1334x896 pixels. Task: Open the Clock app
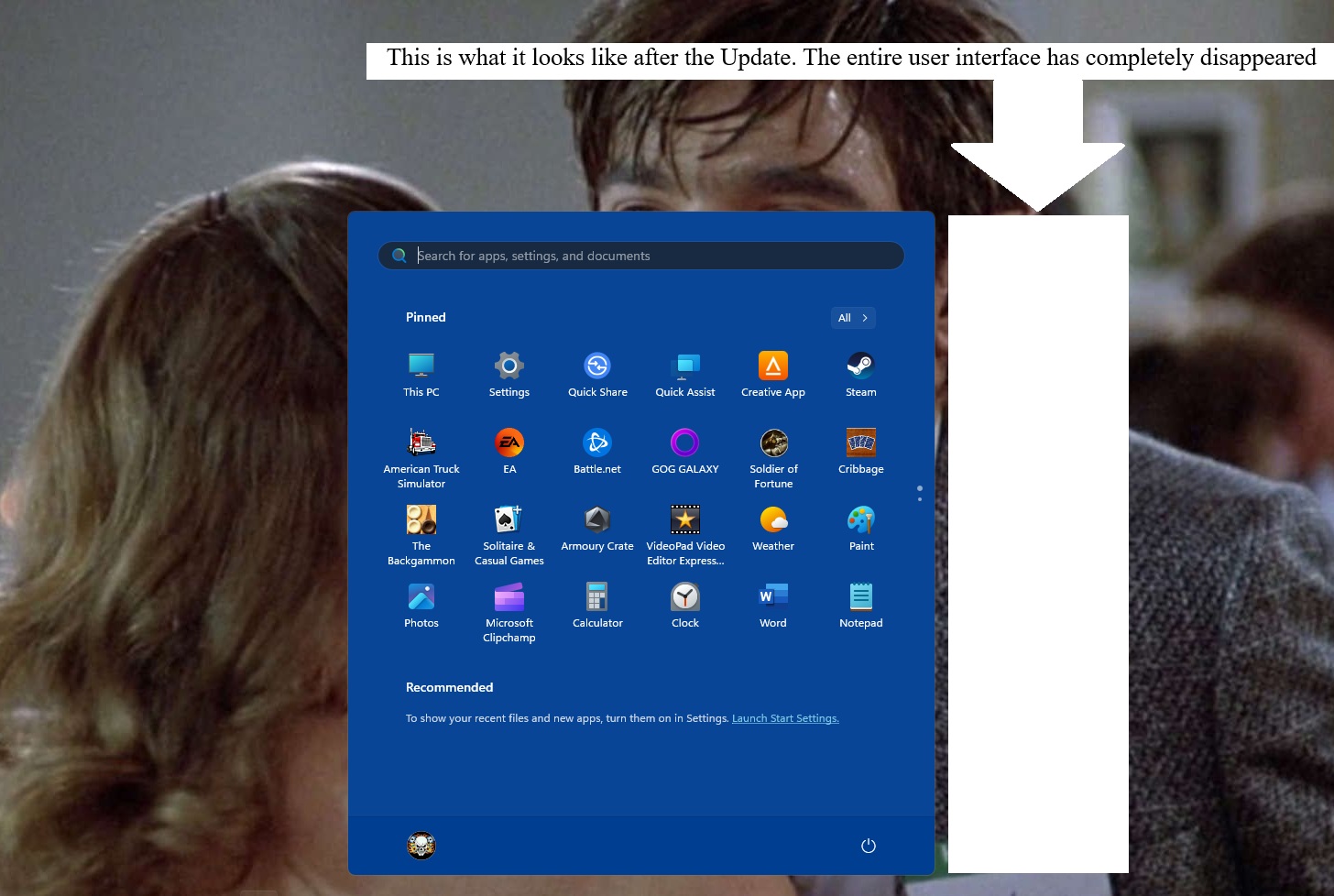685,605
